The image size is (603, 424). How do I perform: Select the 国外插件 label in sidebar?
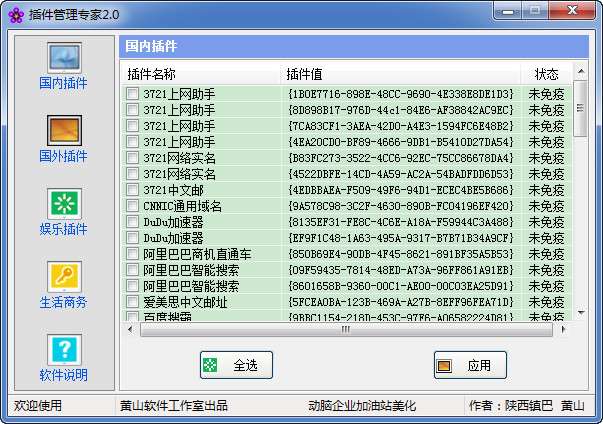point(63,156)
